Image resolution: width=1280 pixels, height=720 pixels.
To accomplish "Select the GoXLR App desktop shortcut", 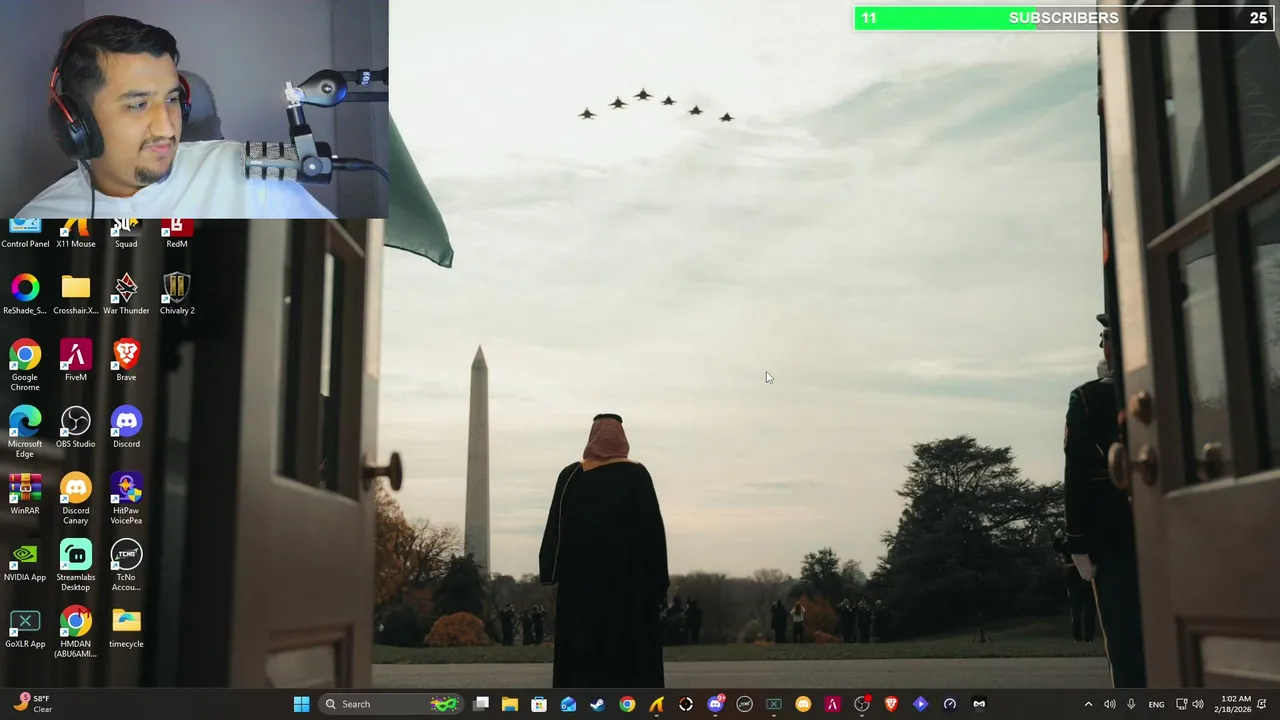I will pos(25,629).
